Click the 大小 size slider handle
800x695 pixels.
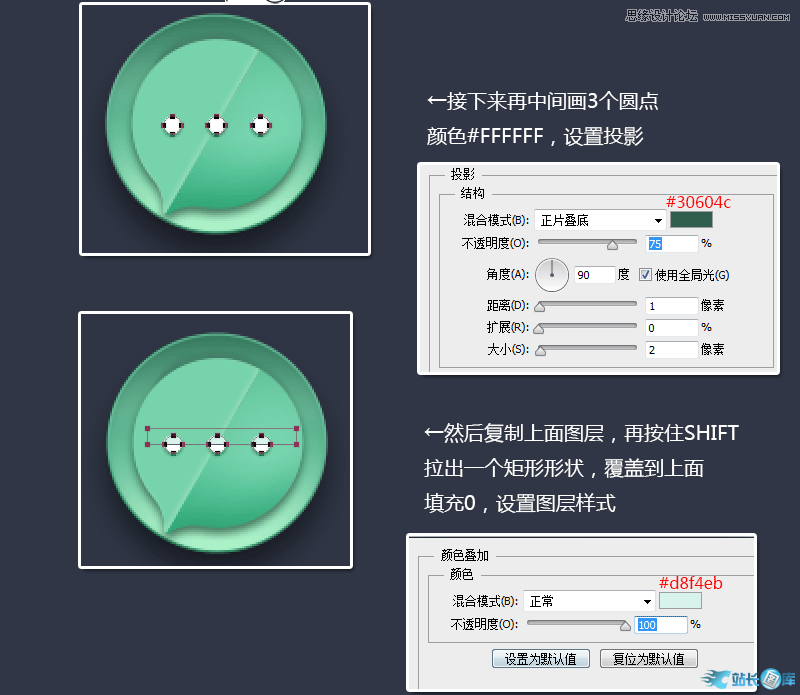[x=540, y=351]
